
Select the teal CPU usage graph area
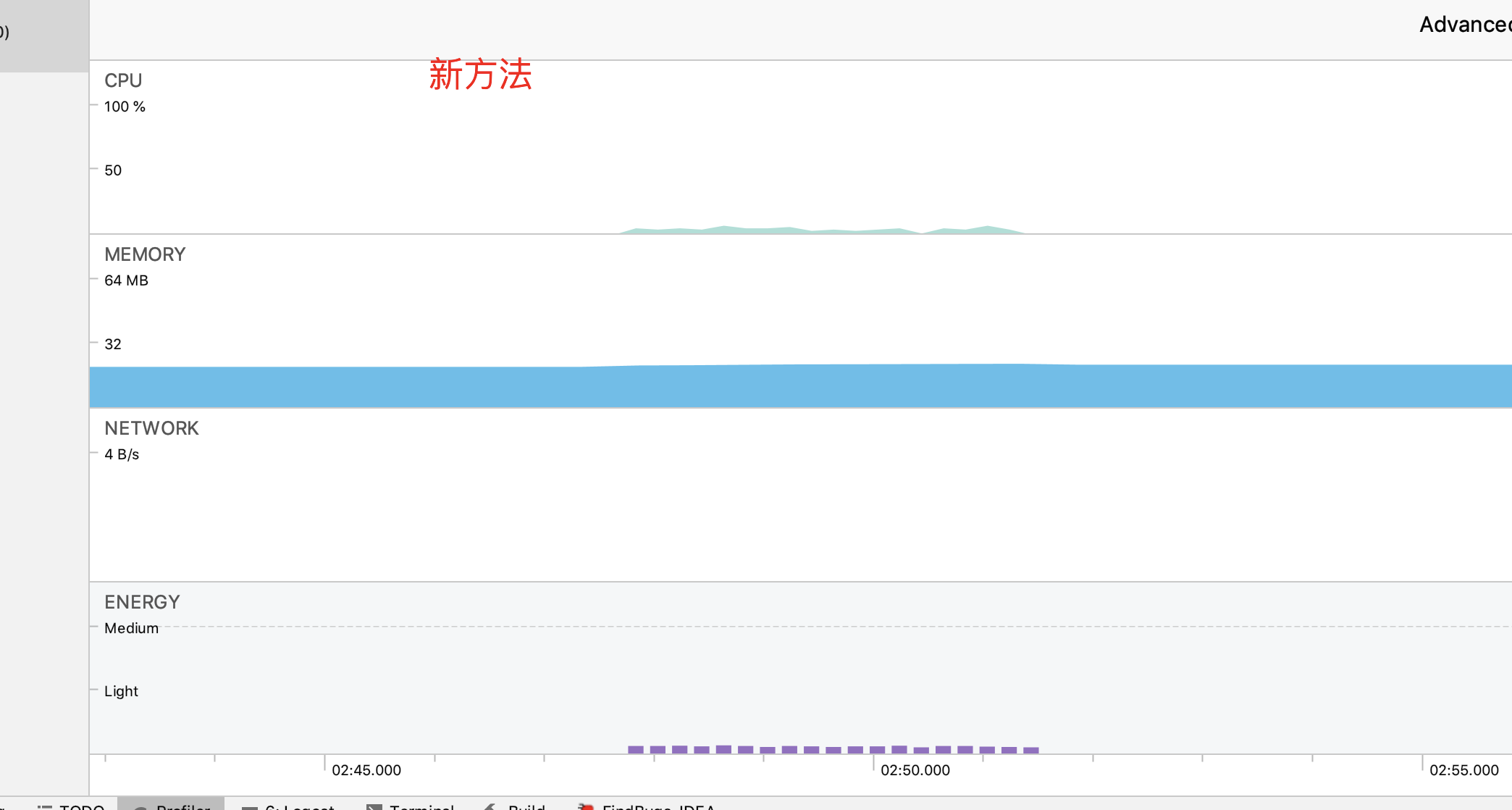click(822, 230)
